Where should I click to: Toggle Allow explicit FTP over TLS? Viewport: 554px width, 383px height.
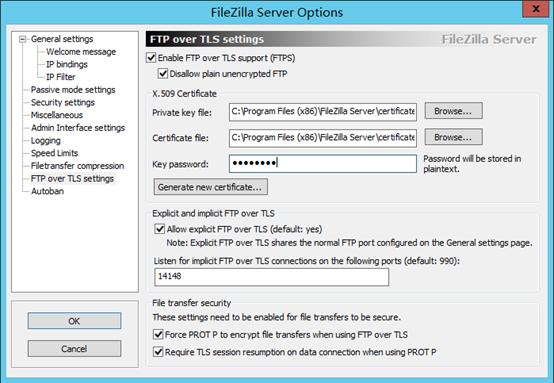(x=159, y=229)
